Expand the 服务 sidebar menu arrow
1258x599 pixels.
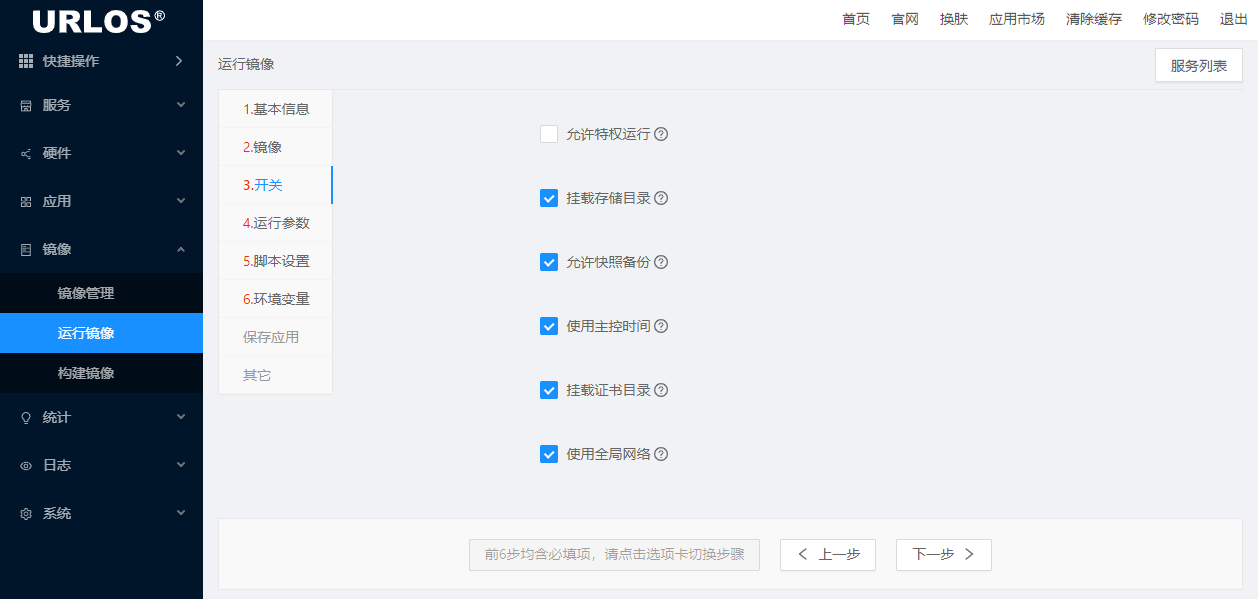[x=181, y=105]
